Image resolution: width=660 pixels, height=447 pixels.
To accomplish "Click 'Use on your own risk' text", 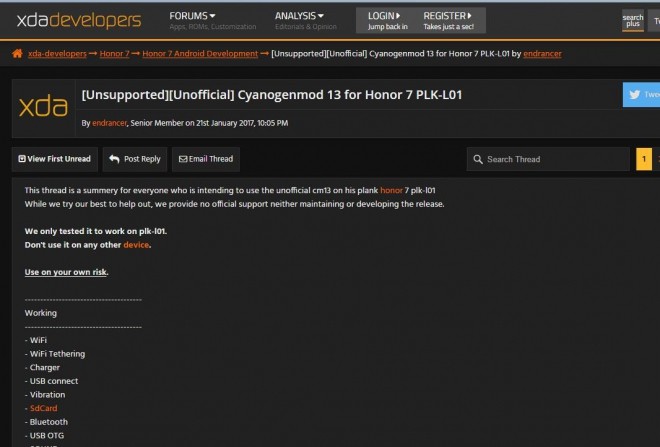I will click(x=66, y=272).
